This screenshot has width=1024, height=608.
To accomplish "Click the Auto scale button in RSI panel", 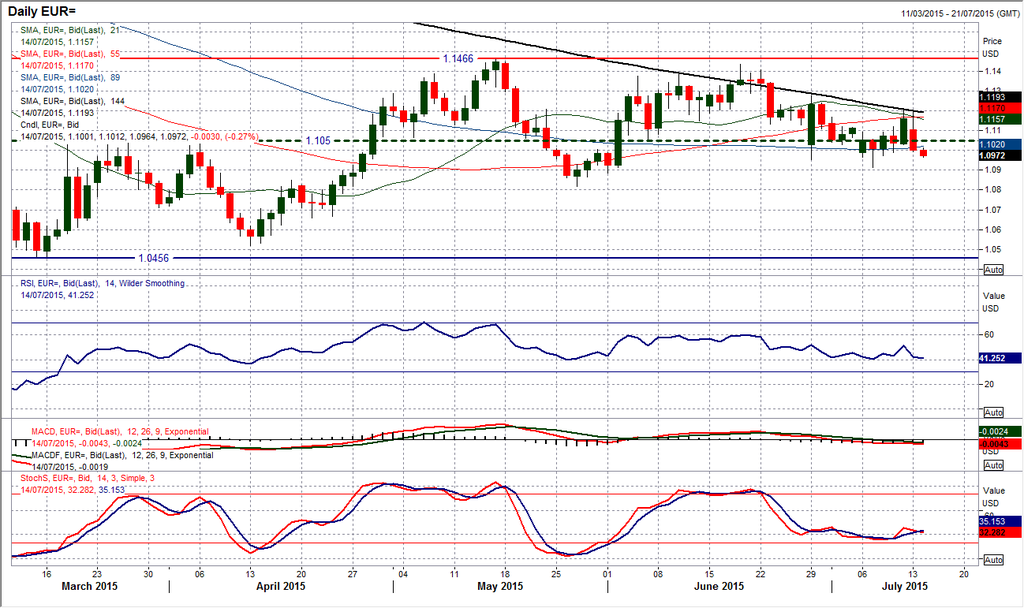I will 993,413.
